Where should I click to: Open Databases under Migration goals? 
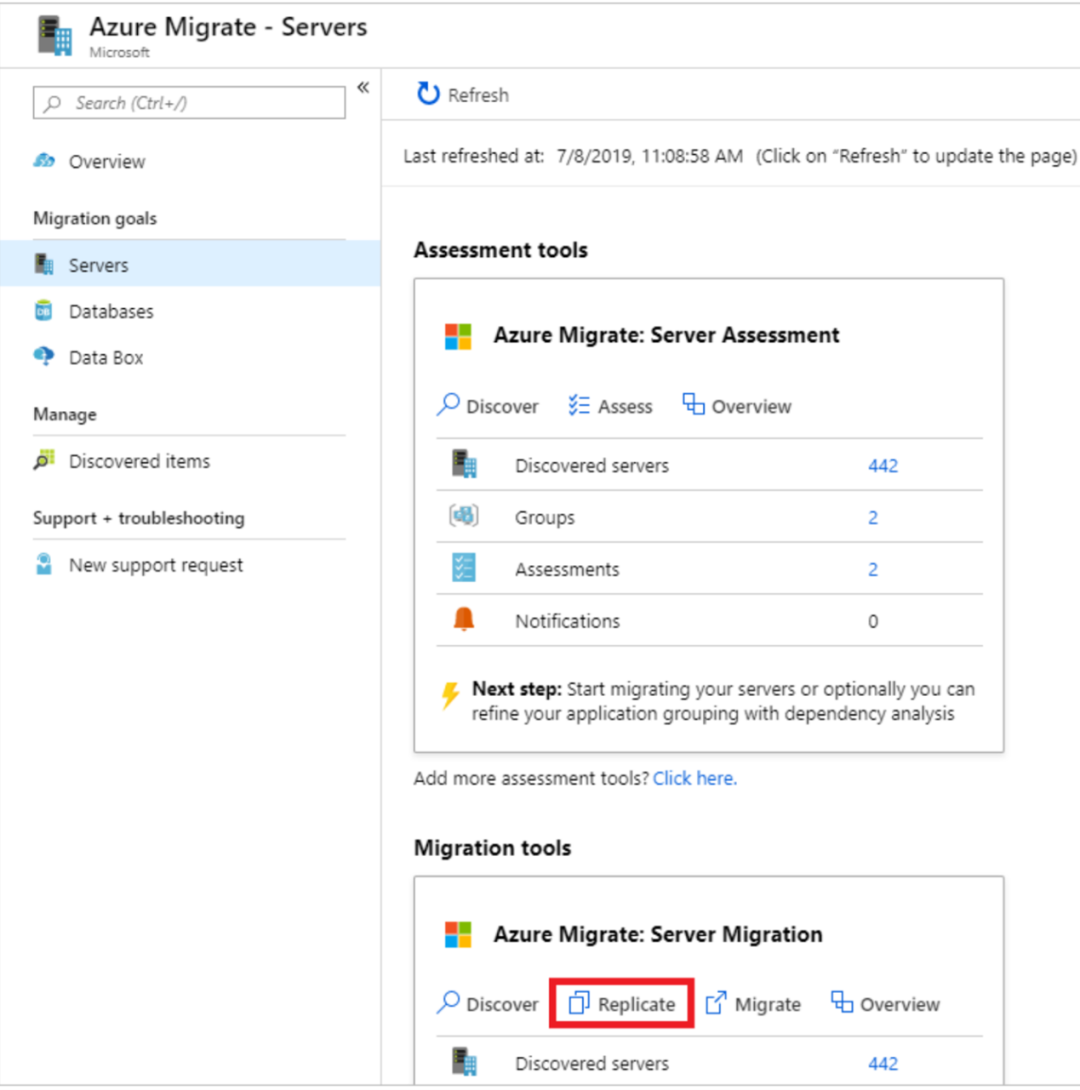[111, 311]
